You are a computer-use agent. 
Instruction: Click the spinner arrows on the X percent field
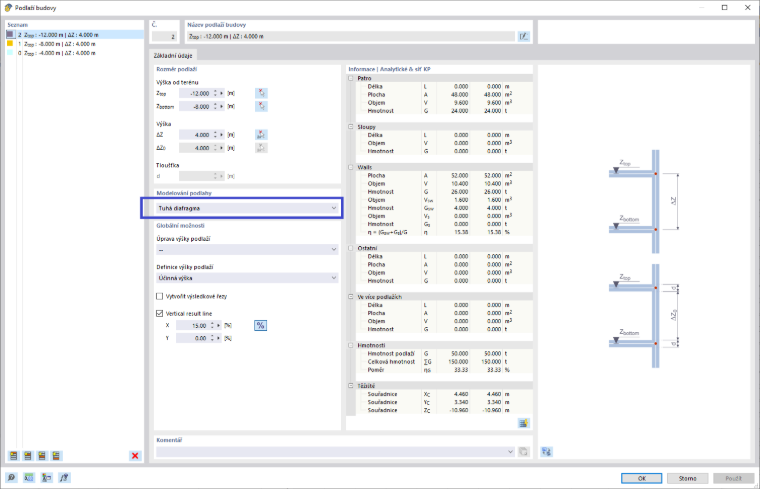212,326
